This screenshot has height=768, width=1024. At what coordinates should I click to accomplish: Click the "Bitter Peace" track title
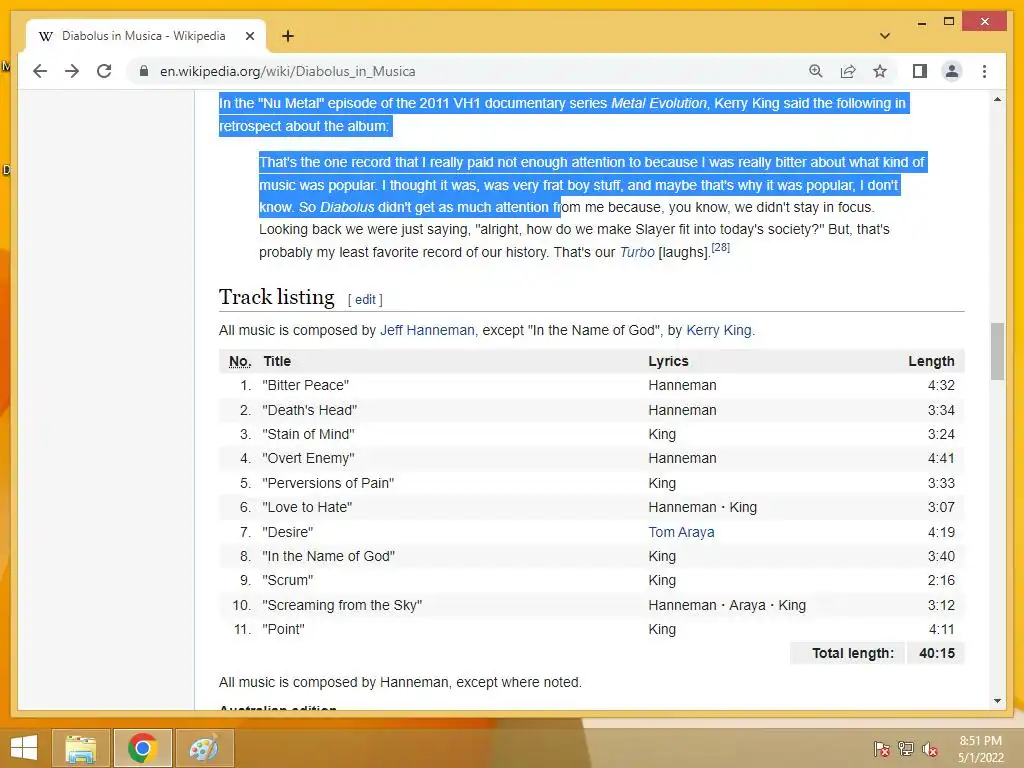click(x=306, y=385)
